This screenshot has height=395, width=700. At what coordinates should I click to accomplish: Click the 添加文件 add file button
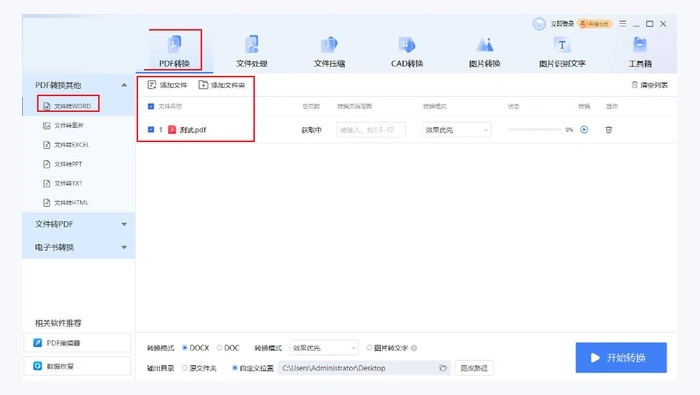coord(167,85)
